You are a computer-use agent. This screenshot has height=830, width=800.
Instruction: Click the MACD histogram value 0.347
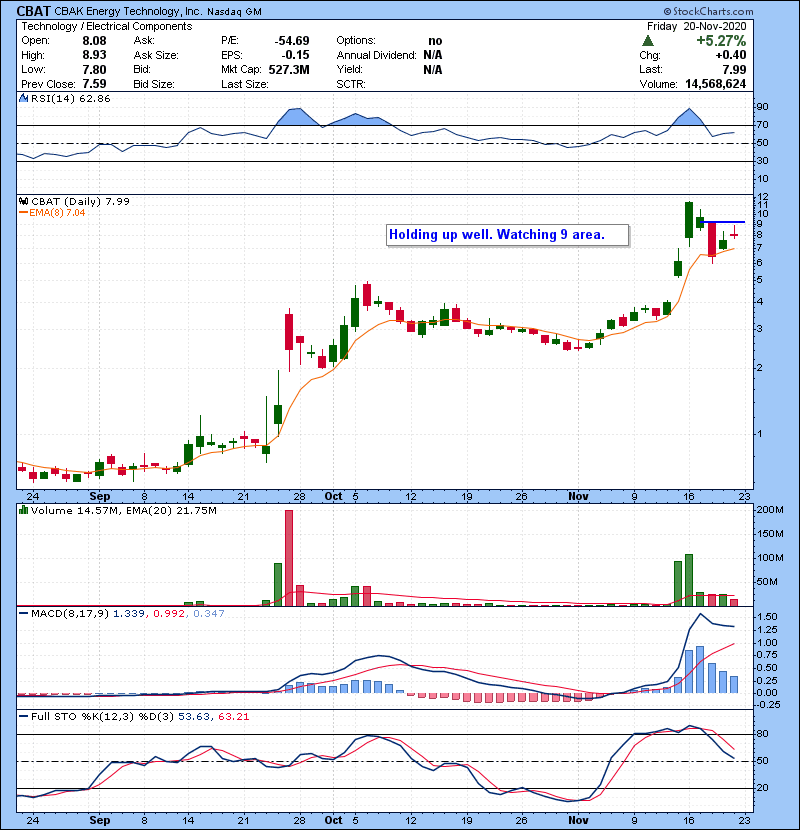(209, 614)
